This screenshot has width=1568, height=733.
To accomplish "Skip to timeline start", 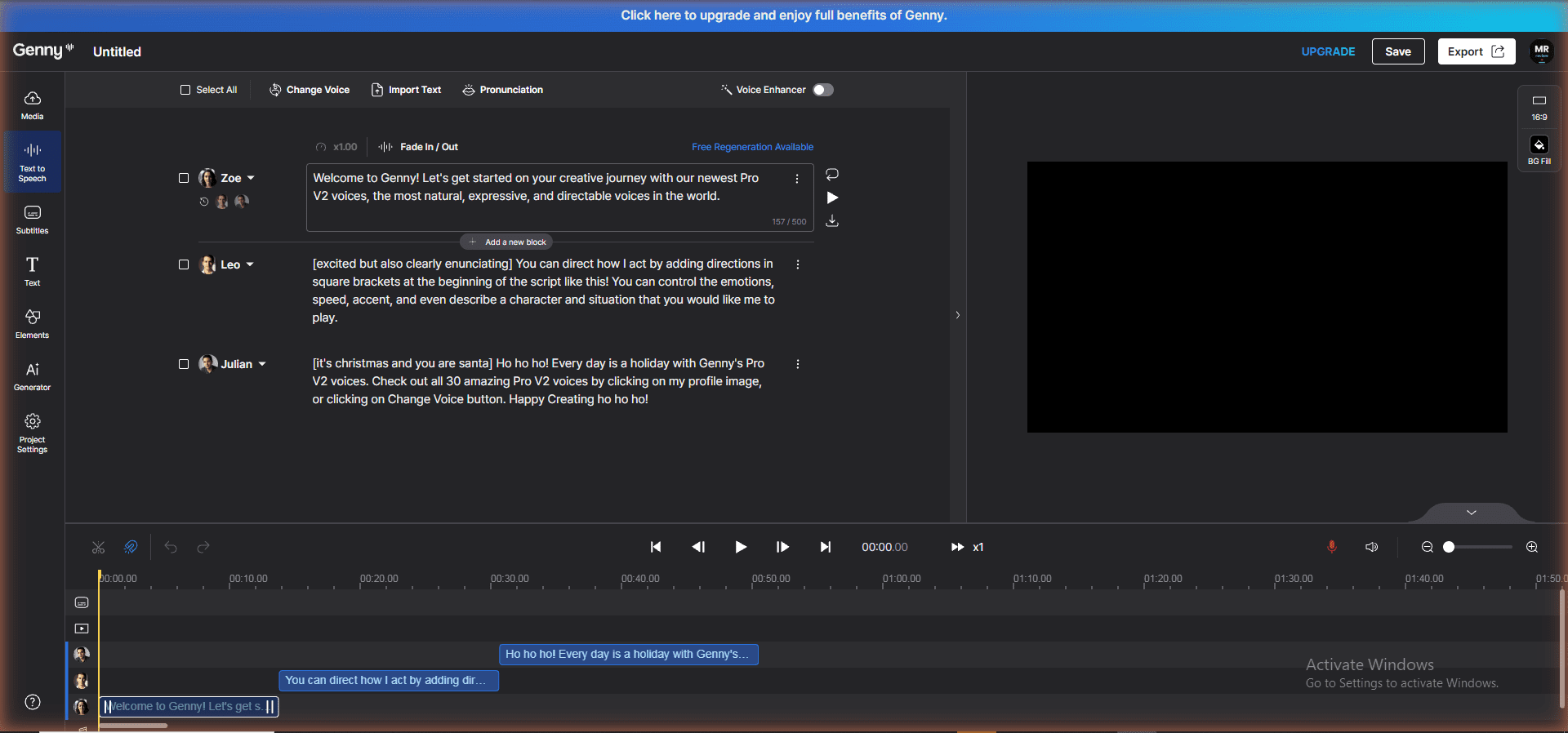I will point(656,547).
